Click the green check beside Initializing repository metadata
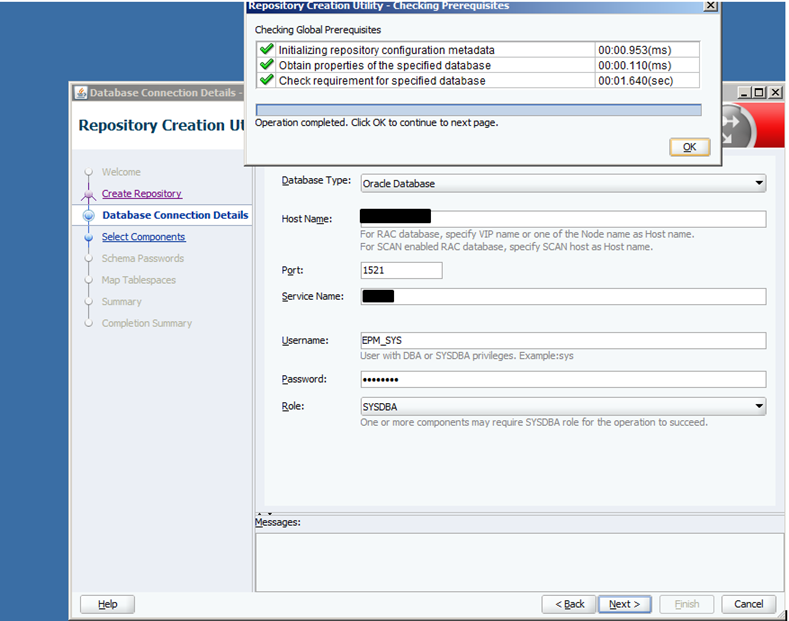Viewport: 789px width, 621px height. click(266, 50)
